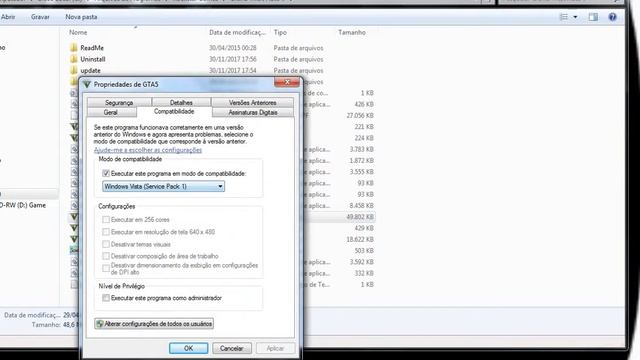Screen dimensions: 640x360
Task: Select the Compatibilidade tab
Action: coord(174,111)
